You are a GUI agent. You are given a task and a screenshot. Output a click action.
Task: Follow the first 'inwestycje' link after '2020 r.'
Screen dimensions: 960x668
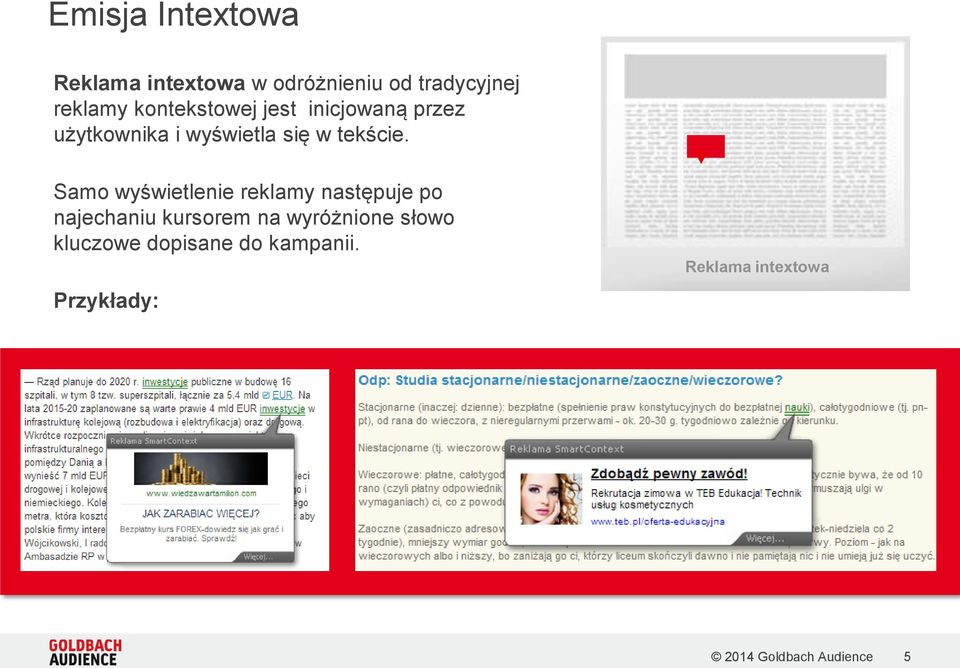coord(165,382)
